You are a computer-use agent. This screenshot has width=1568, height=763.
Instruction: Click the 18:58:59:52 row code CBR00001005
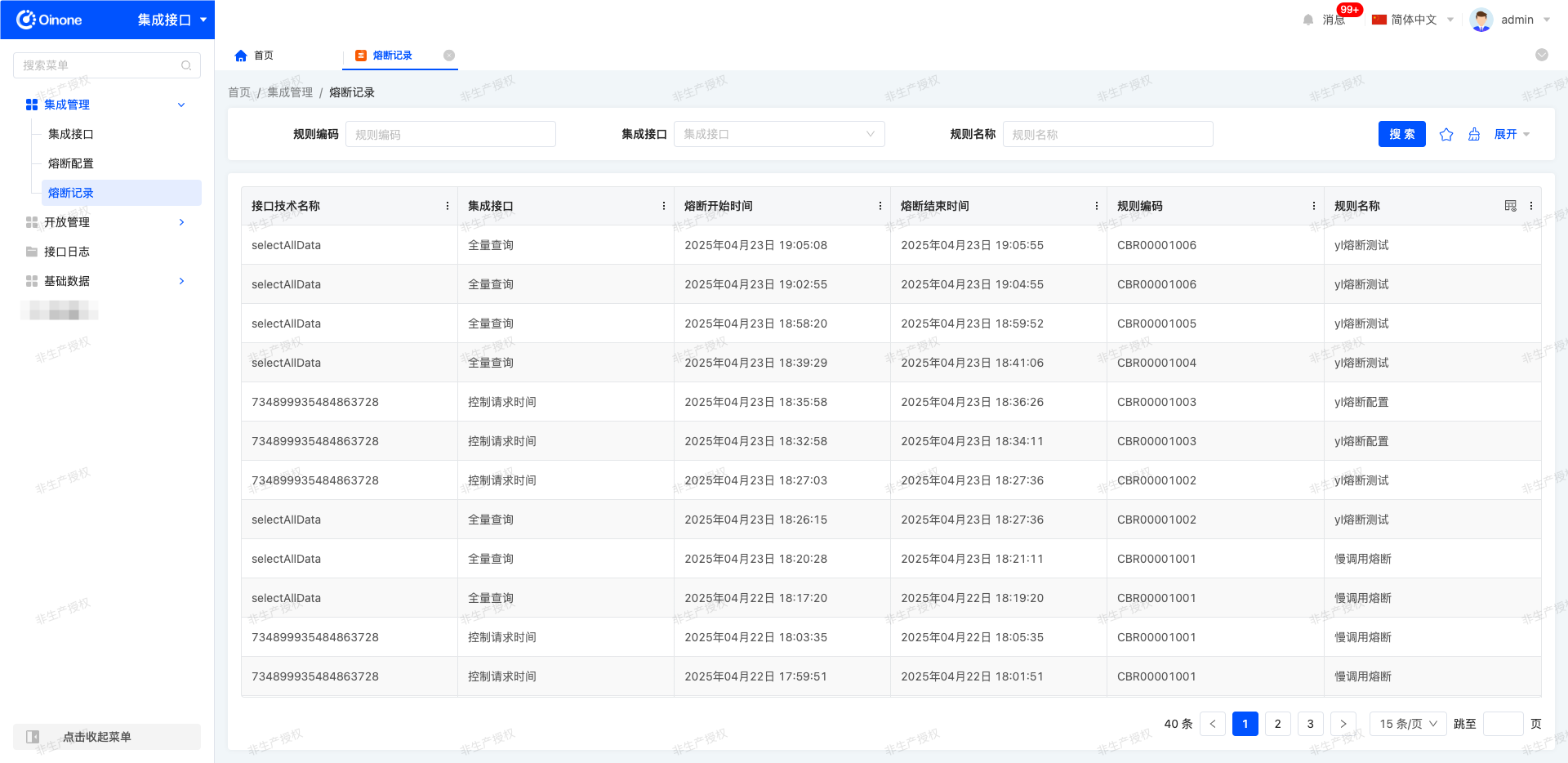1156,323
